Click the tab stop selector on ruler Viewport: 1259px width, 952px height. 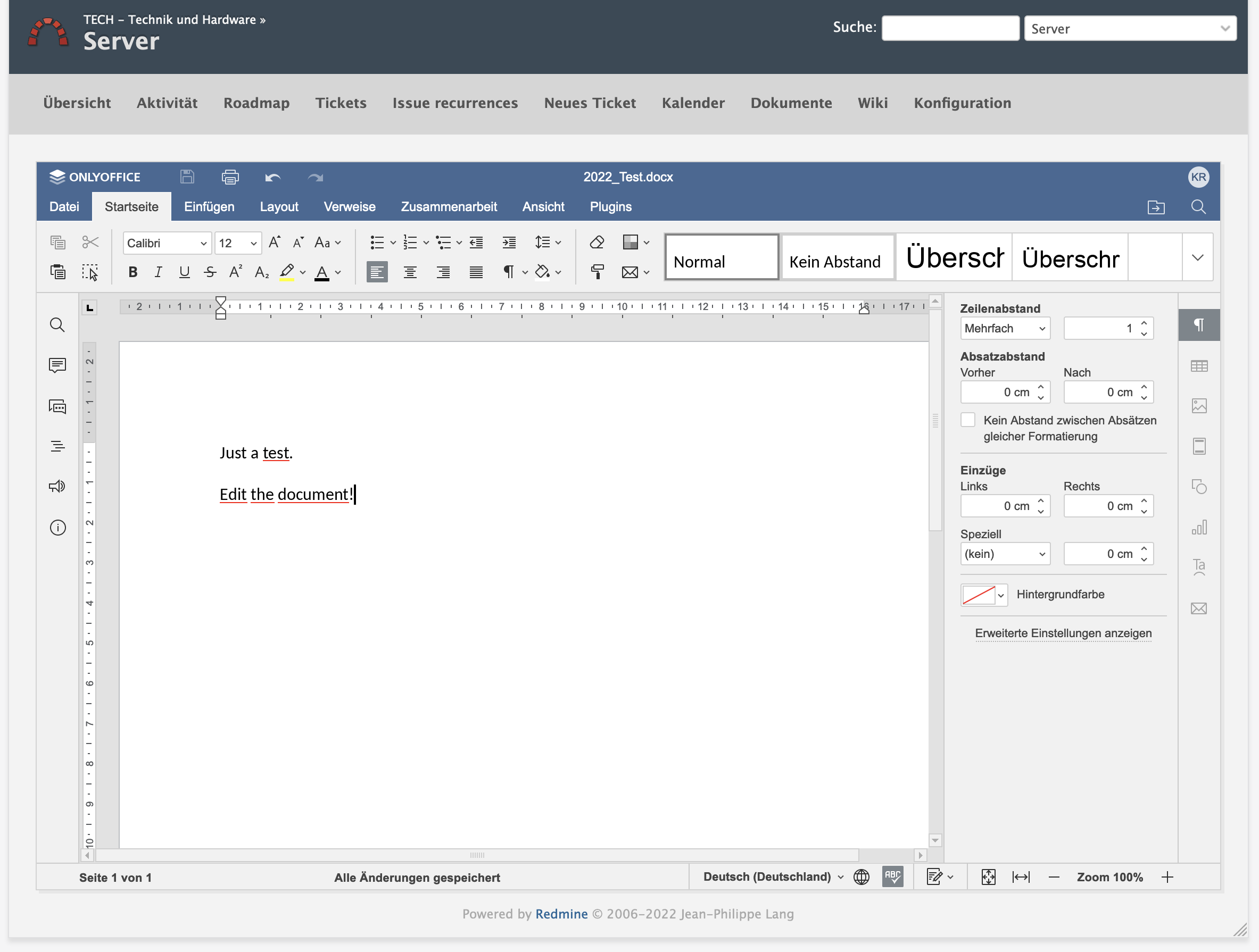coord(89,308)
